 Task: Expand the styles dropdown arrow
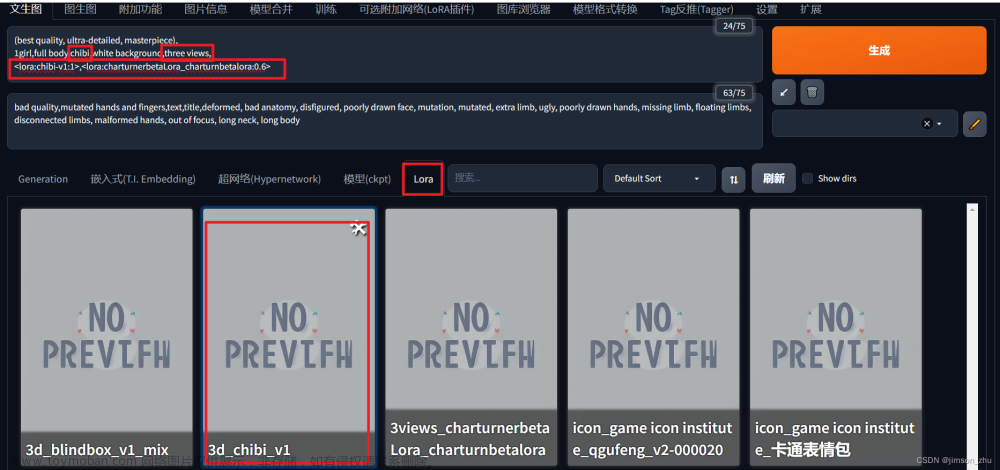pos(939,124)
